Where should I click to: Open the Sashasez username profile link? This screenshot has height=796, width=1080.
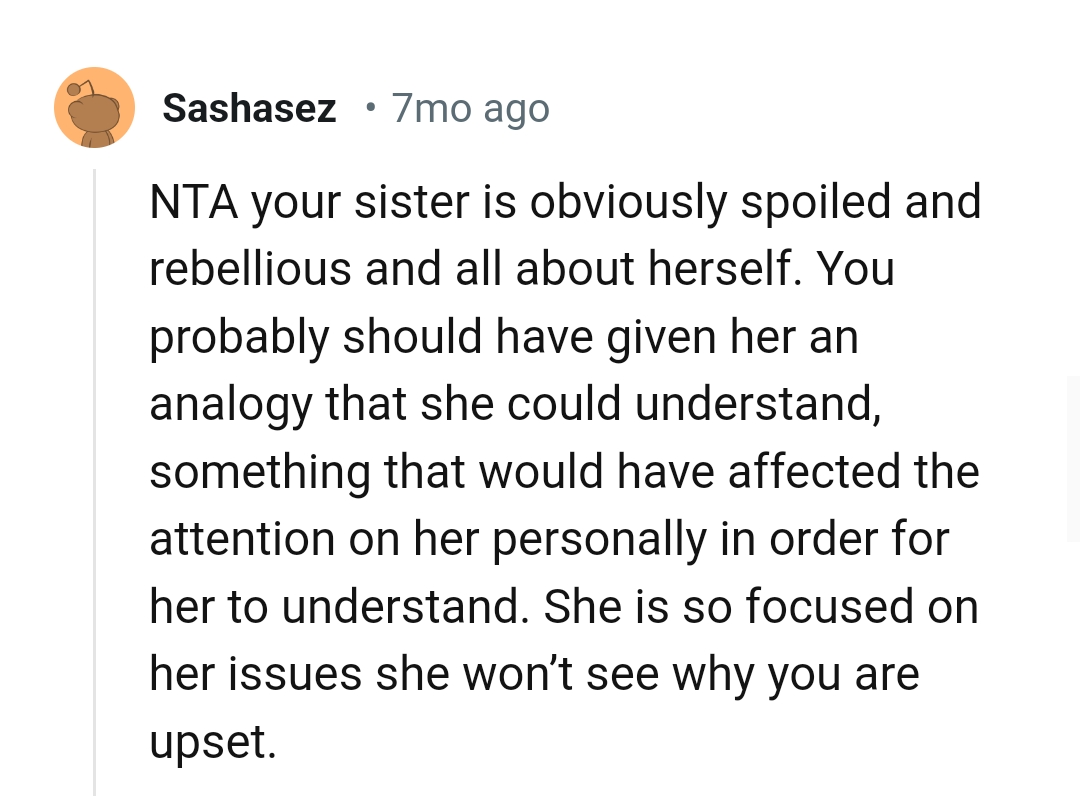[249, 108]
